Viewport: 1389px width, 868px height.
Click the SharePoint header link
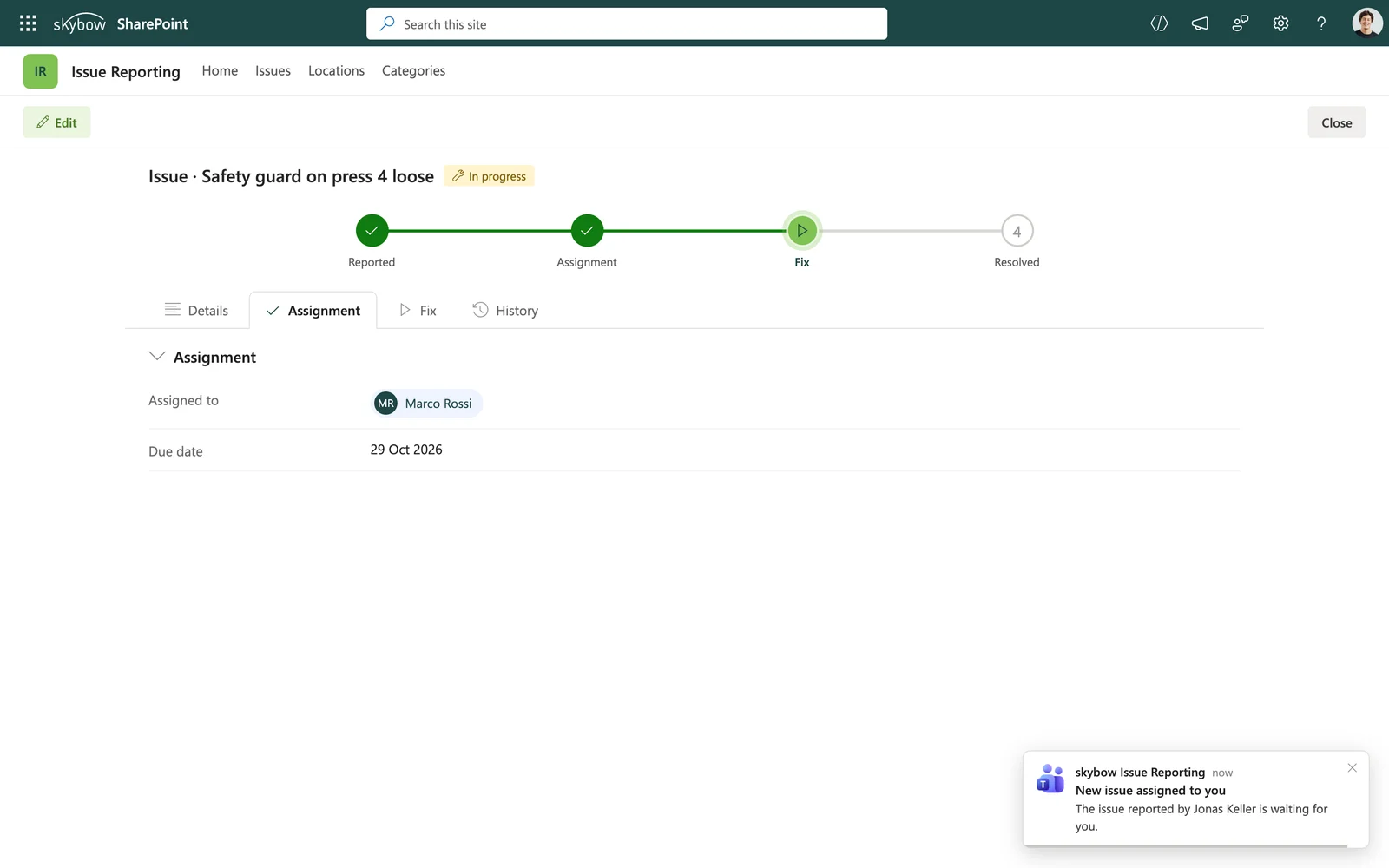[153, 24]
